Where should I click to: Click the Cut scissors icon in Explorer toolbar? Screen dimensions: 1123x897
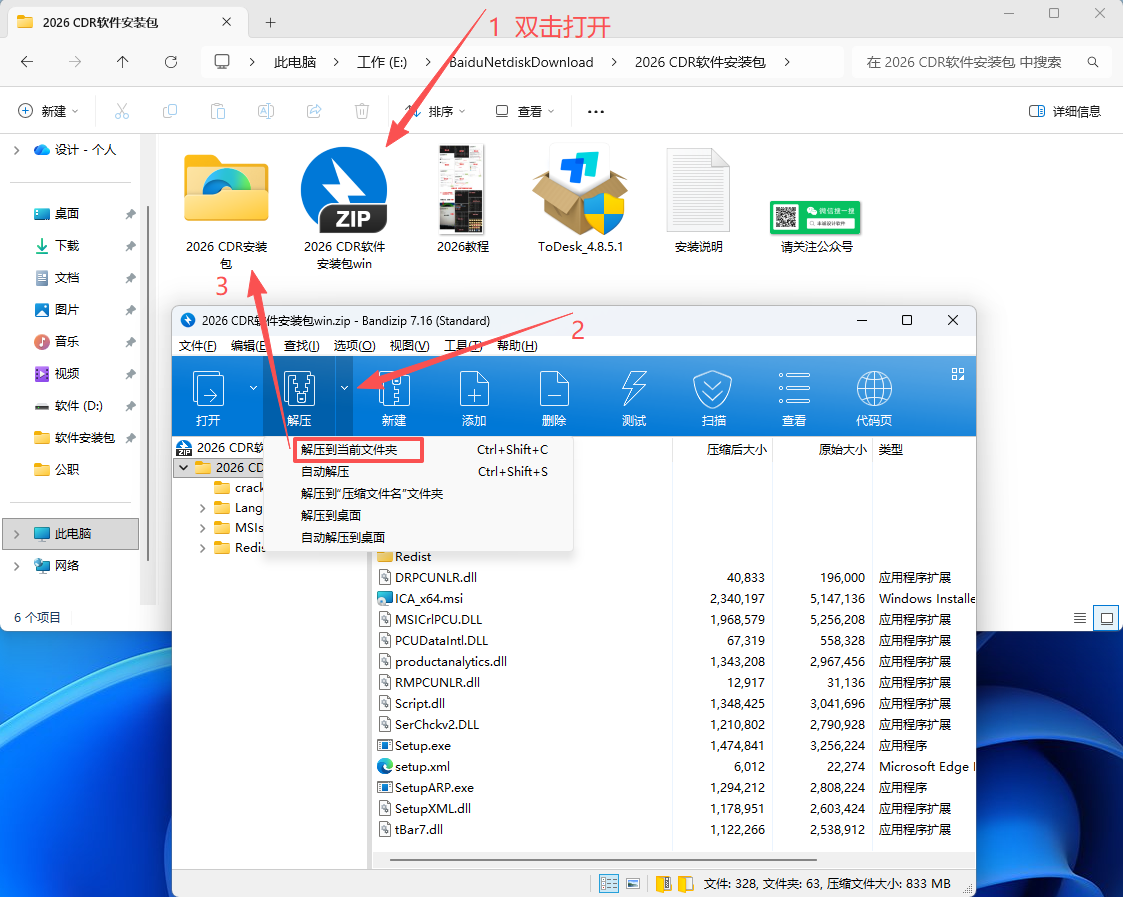click(x=122, y=111)
